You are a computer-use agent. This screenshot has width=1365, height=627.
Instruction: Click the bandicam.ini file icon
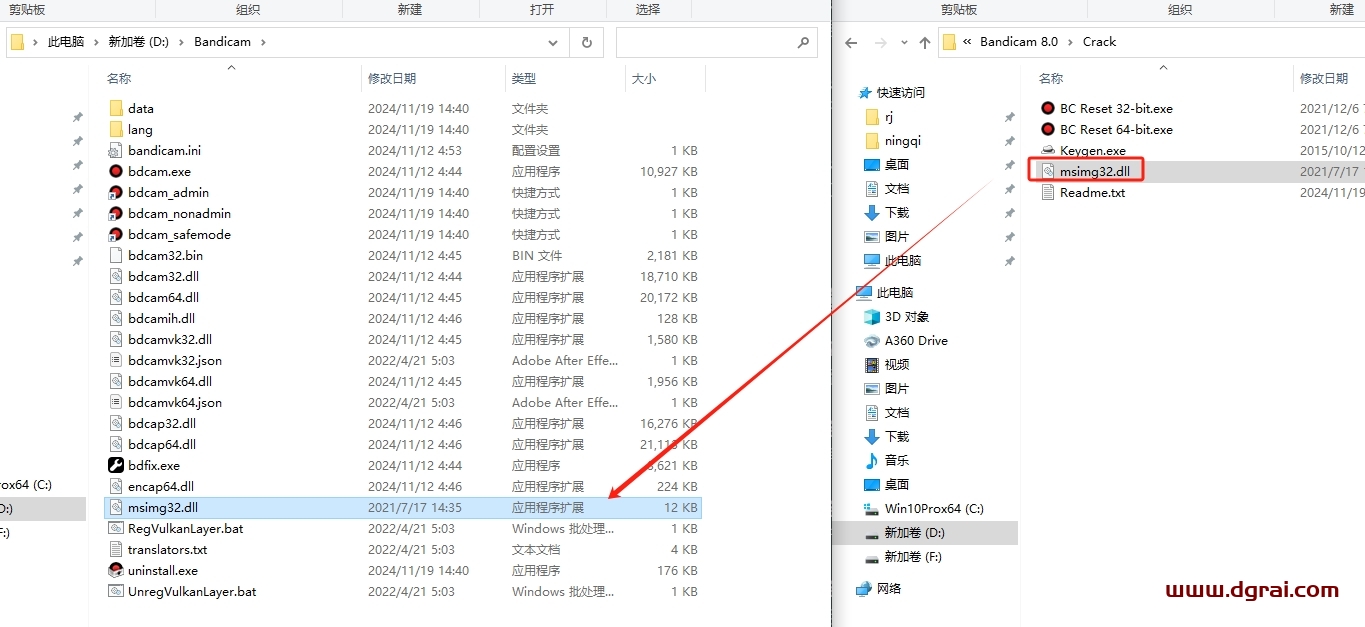pyautogui.click(x=115, y=150)
